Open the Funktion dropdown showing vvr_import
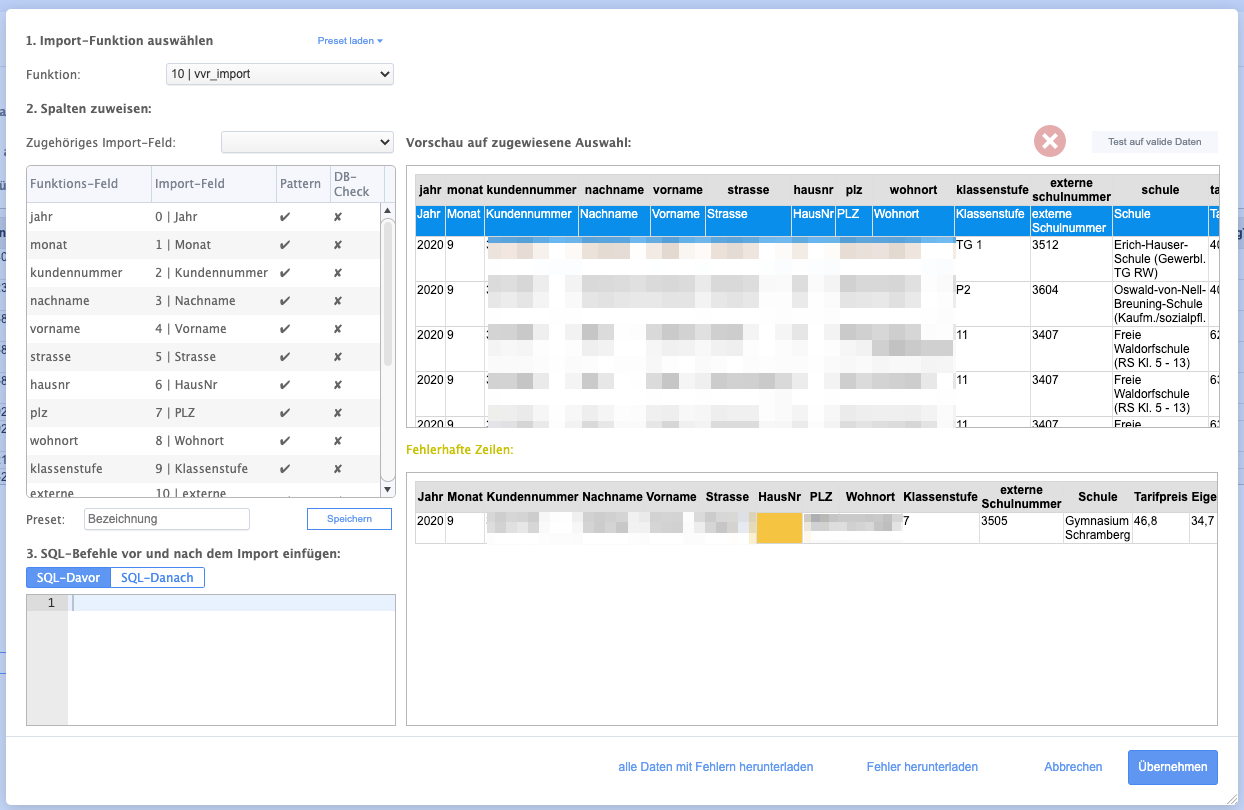1244x810 pixels. coord(279,74)
